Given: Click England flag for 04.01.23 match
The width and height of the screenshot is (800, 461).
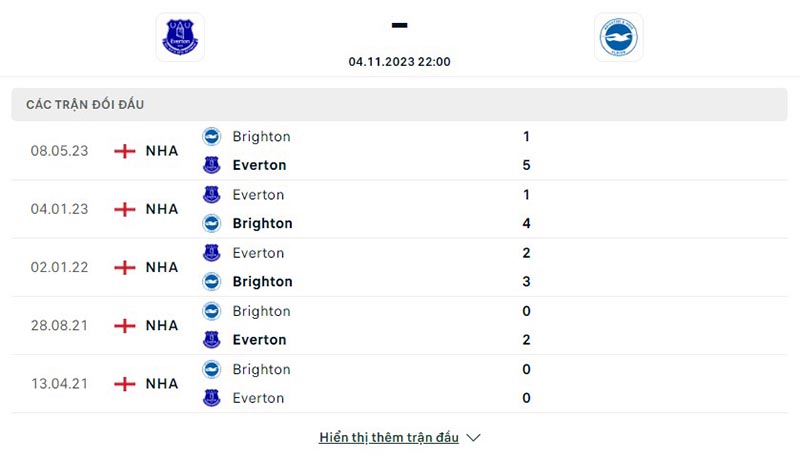Looking at the screenshot, I should click(125, 209).
